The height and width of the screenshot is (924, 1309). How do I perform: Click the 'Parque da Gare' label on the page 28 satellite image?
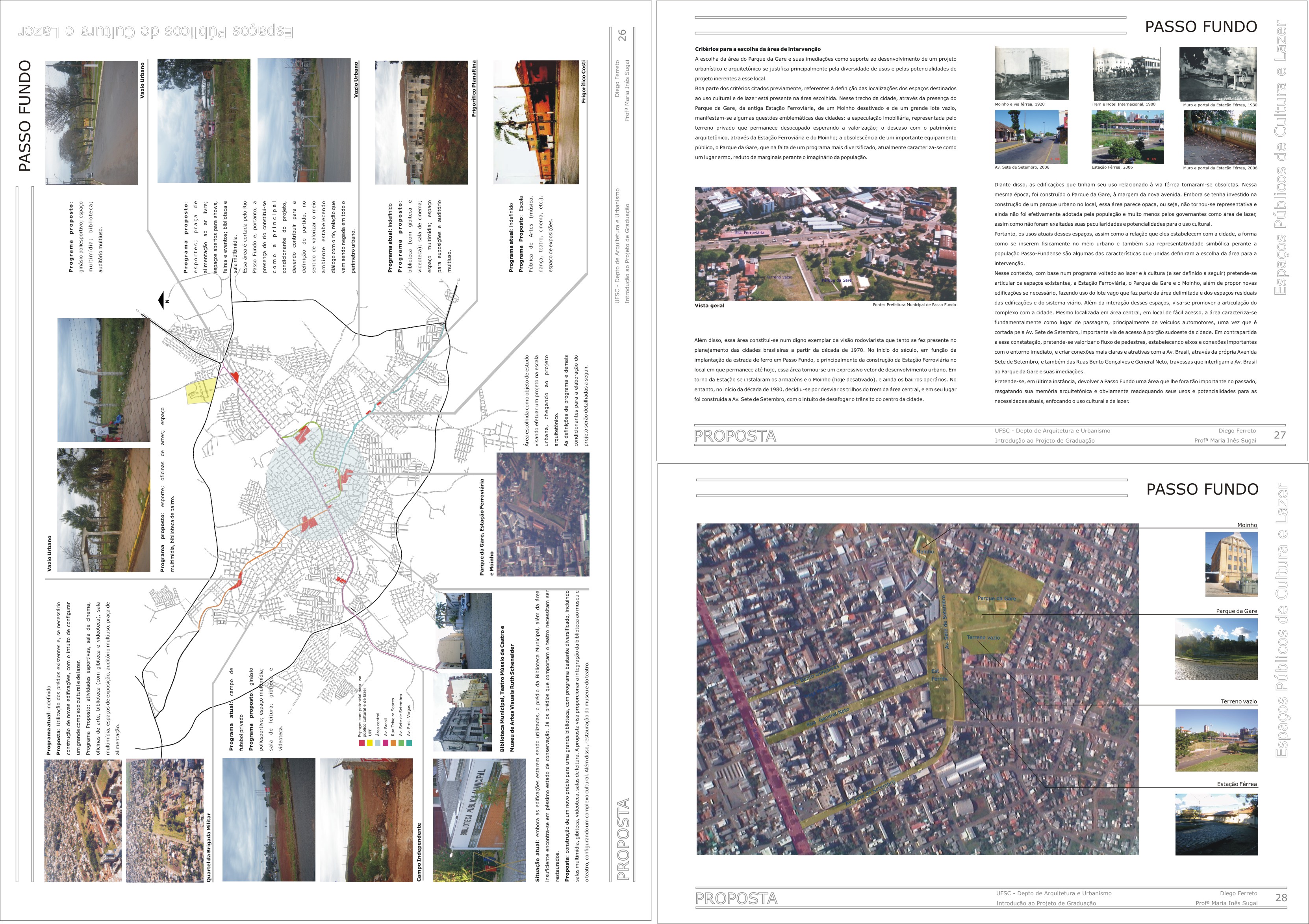point(997,598)
